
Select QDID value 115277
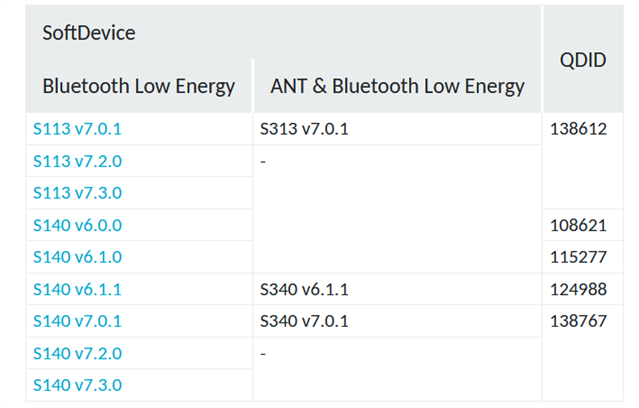tap(579, 257)
